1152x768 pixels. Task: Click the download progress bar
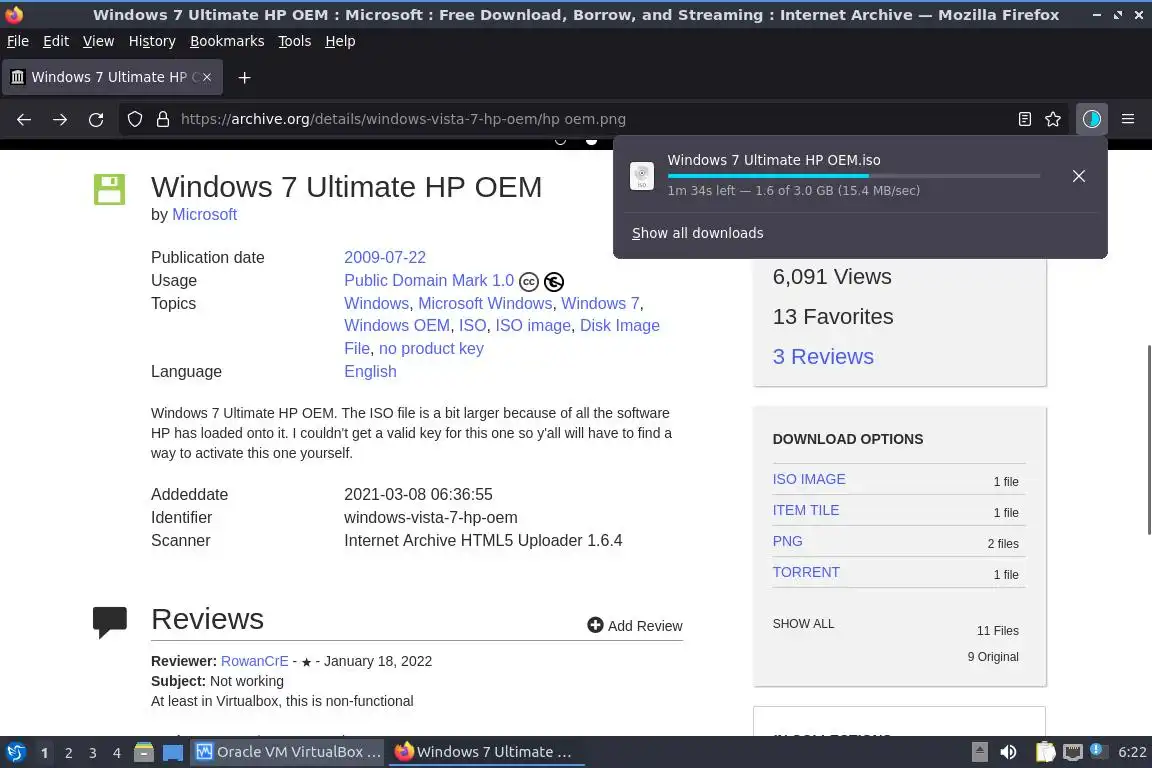point(854,176)
